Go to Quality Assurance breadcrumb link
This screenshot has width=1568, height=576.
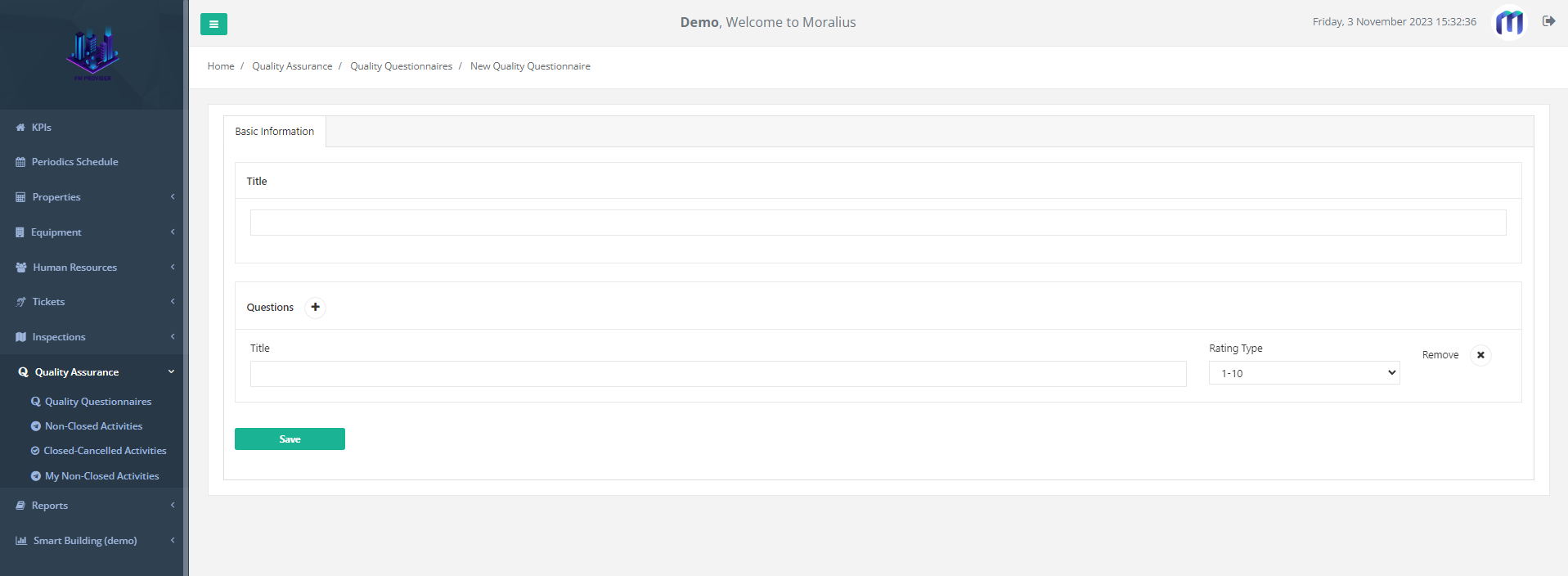(x=292, y=66)
